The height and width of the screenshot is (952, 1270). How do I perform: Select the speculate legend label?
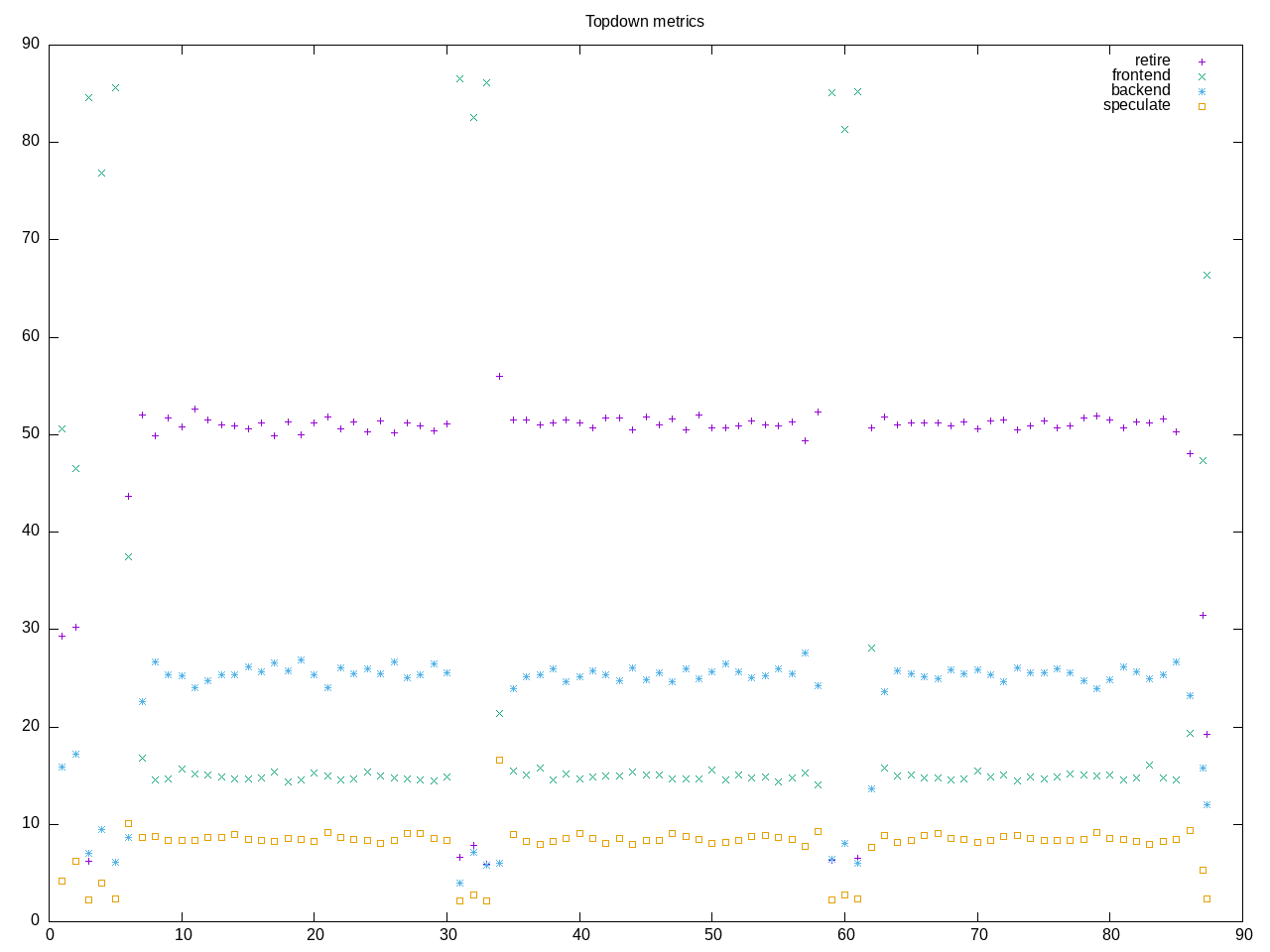pyautogui.click(x=1136, y=105)
